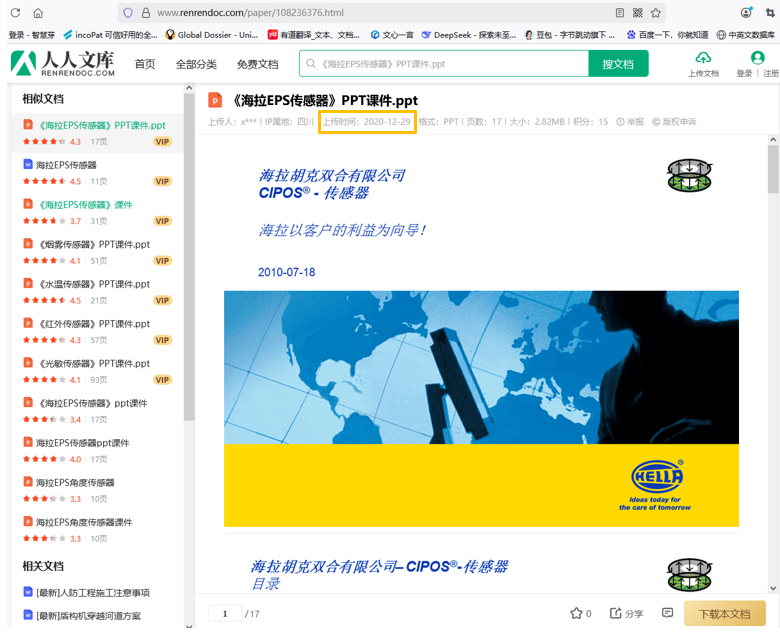This screenshot has height=636, width=780.
Task: Open the 豆包 bookmark
Action: 570,35
